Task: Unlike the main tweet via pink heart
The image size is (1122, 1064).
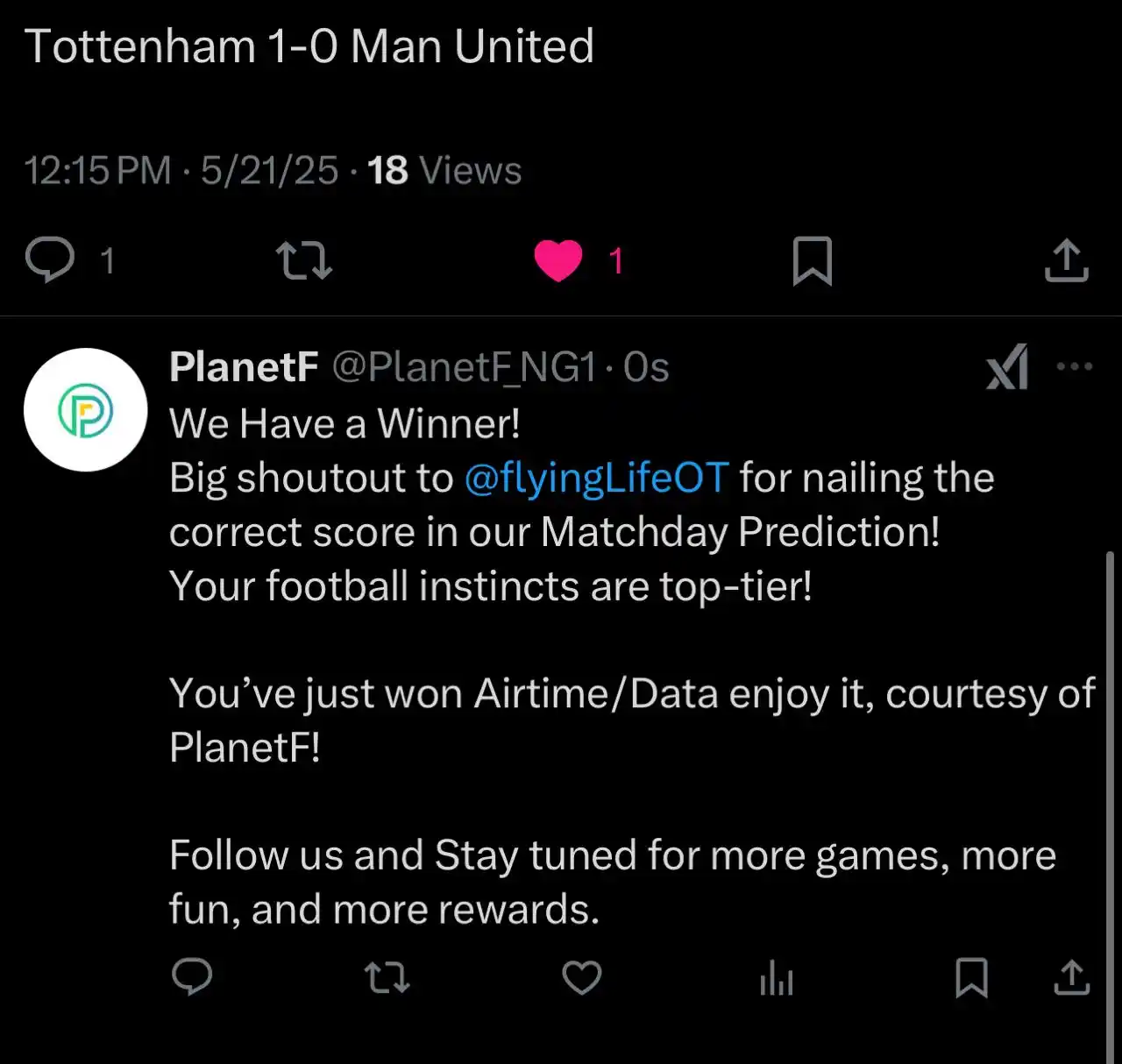Action: pos(558,260)
